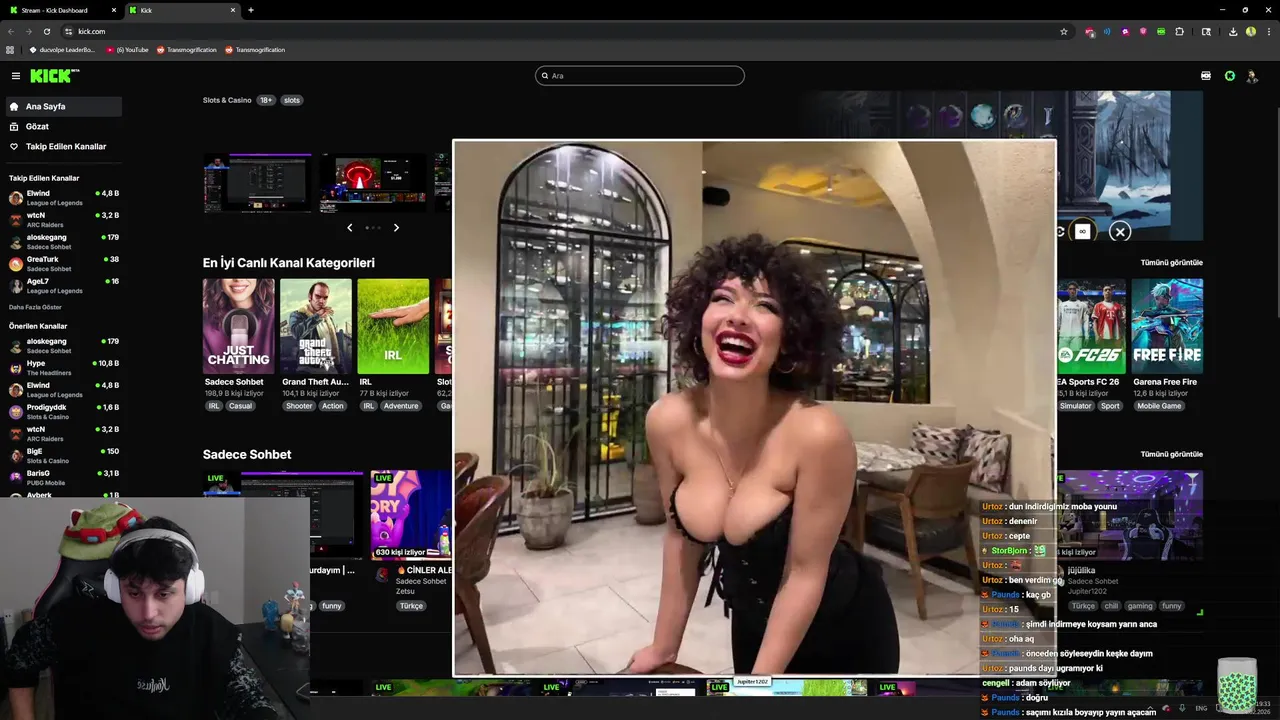Open followed channel GreaTurk in sidebar
Image resolution: width=1280 pixels, height=720 pixels.
pyautogui.click(x=63, y=263)
